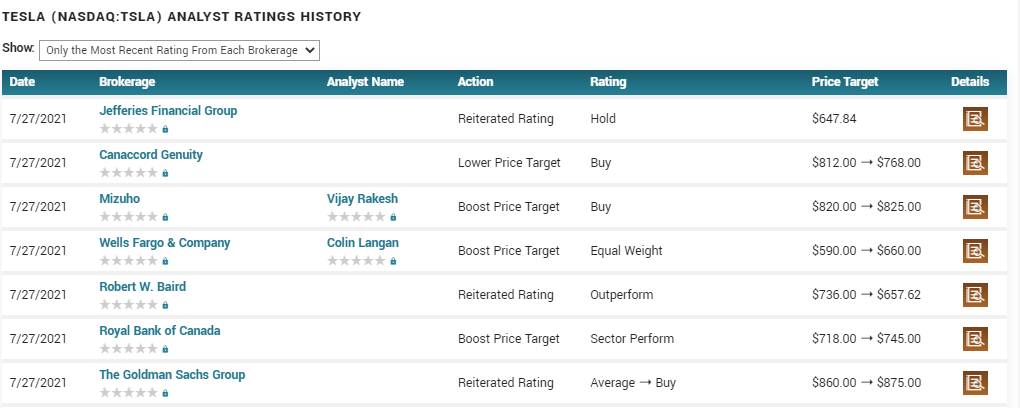The height and width of the screenshot is (408, 1020).
Task: Open the Show ratings filter dropdown
Action: pyautogui.click(x=179, y=50)
